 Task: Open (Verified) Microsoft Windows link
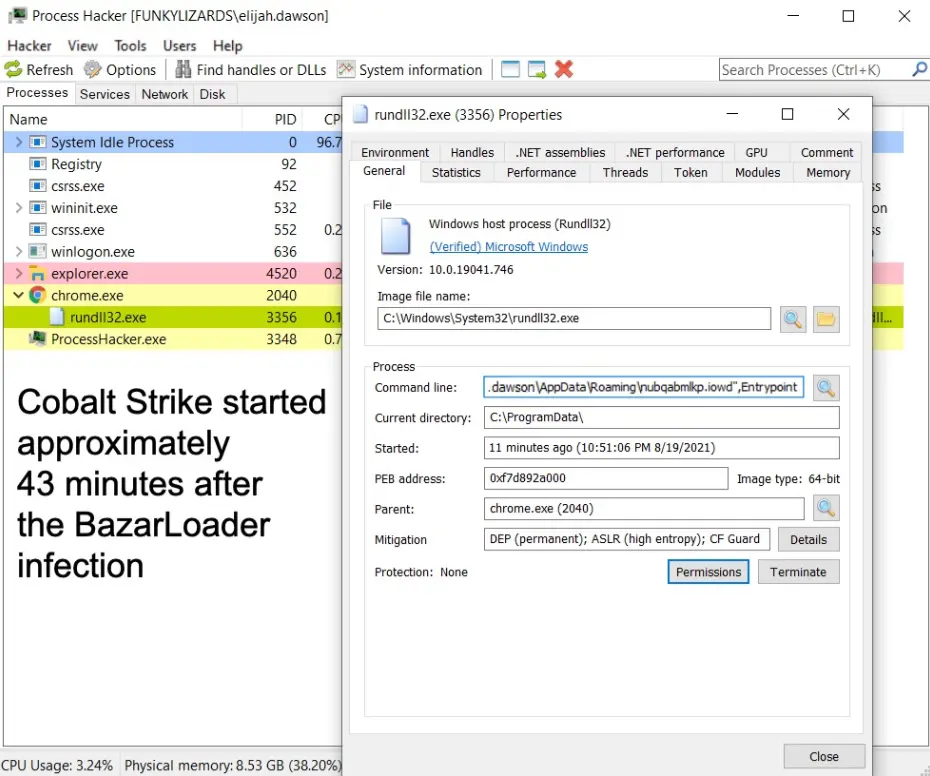509,247
